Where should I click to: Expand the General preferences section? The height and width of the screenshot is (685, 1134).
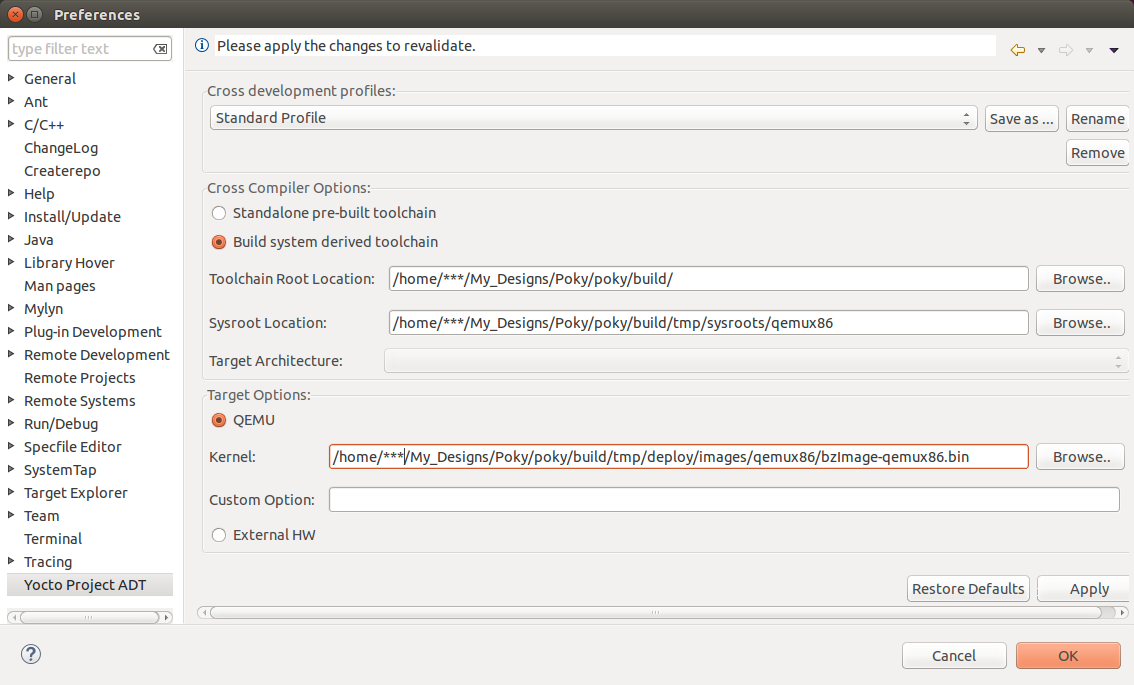tap(10, 78)
